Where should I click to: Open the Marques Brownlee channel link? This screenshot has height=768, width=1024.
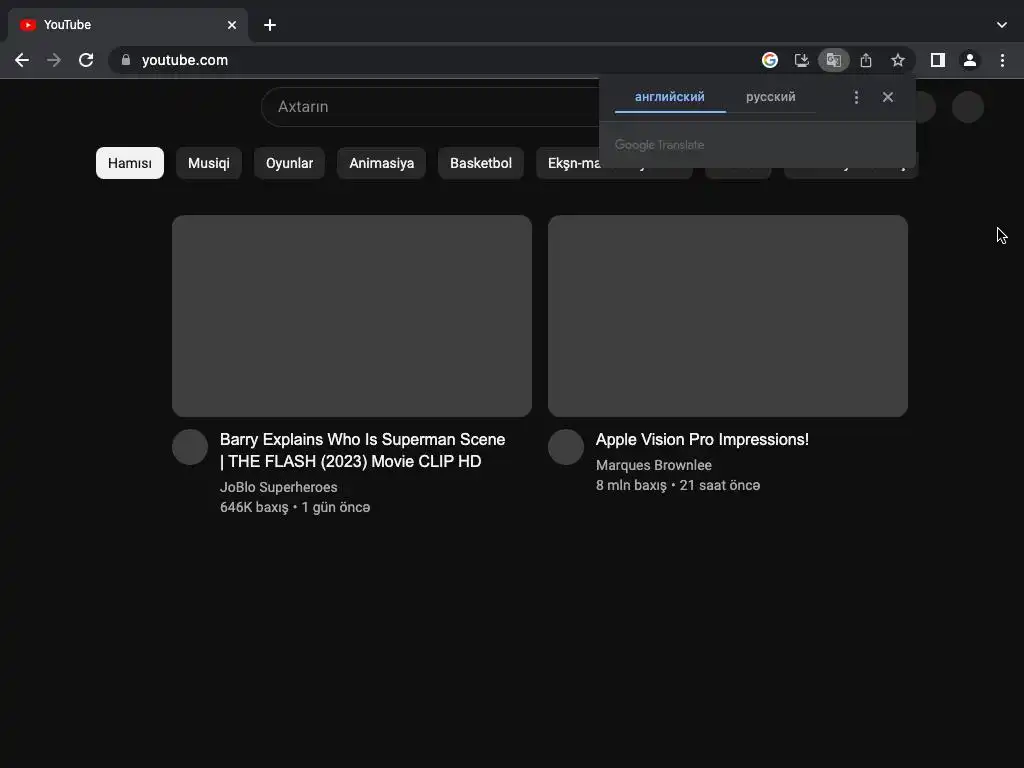[654, 465]
